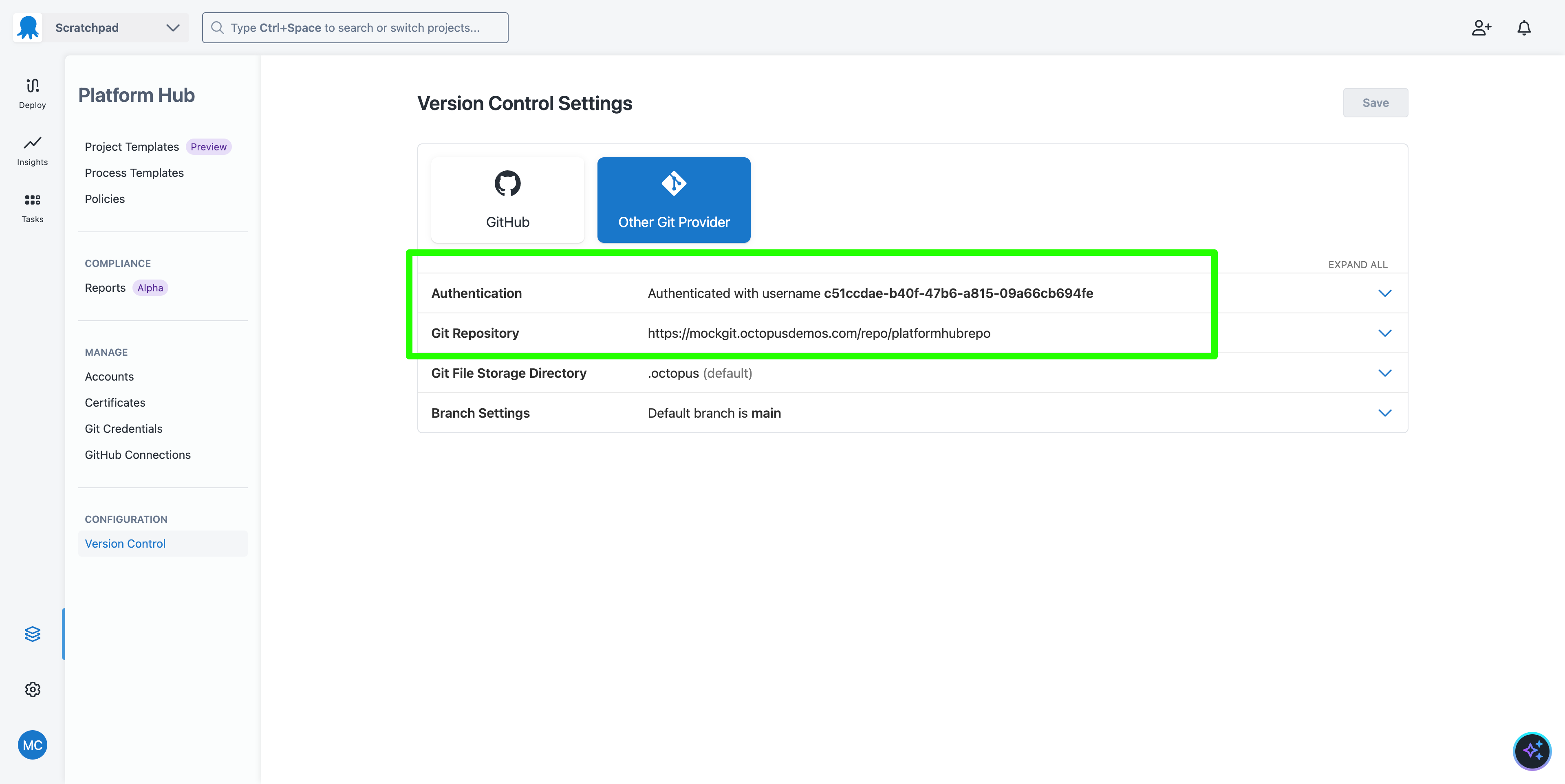
Task: Go to Process Templates
Action: [x=134, y=173]
